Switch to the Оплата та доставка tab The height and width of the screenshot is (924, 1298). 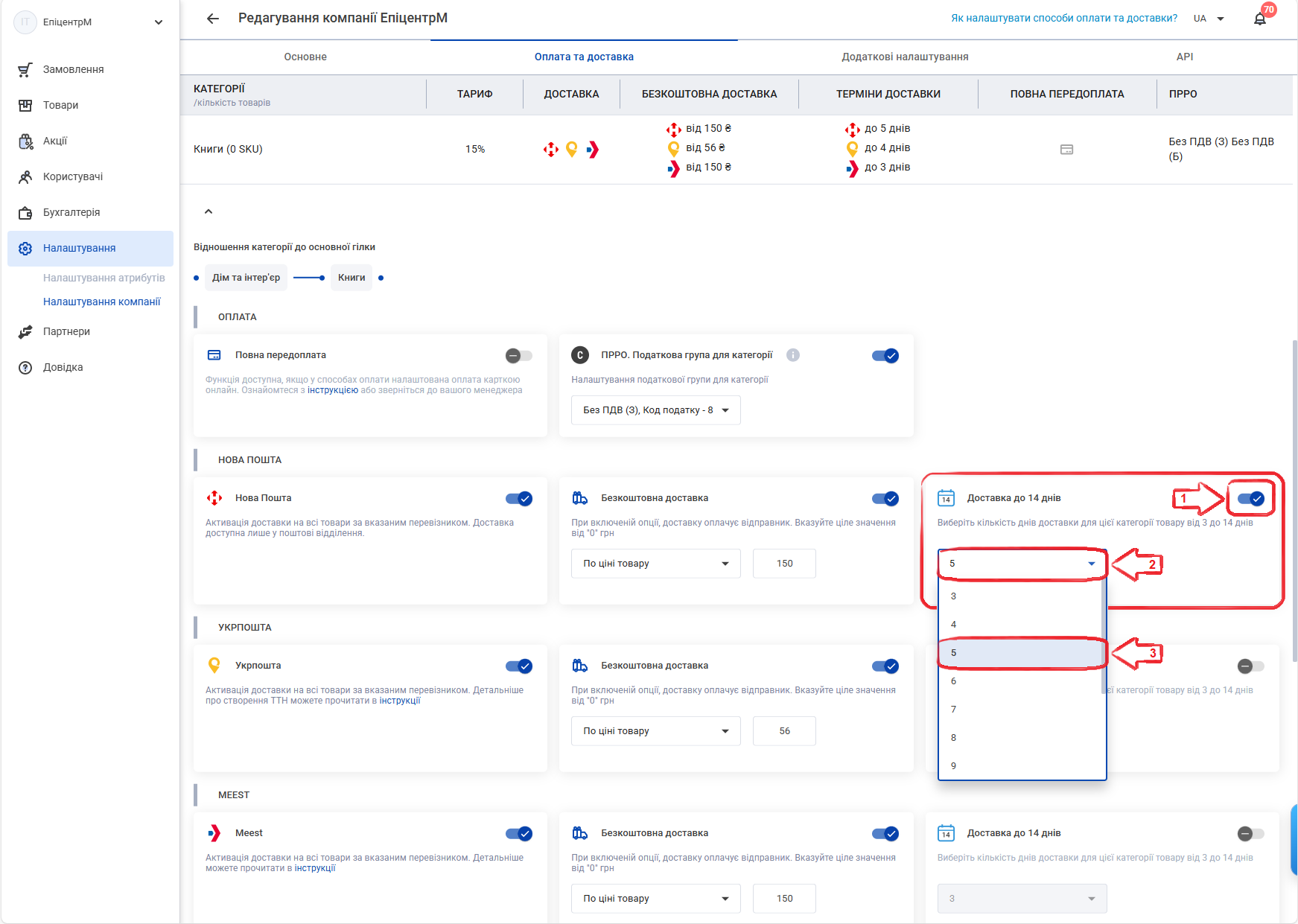(584, 57)
